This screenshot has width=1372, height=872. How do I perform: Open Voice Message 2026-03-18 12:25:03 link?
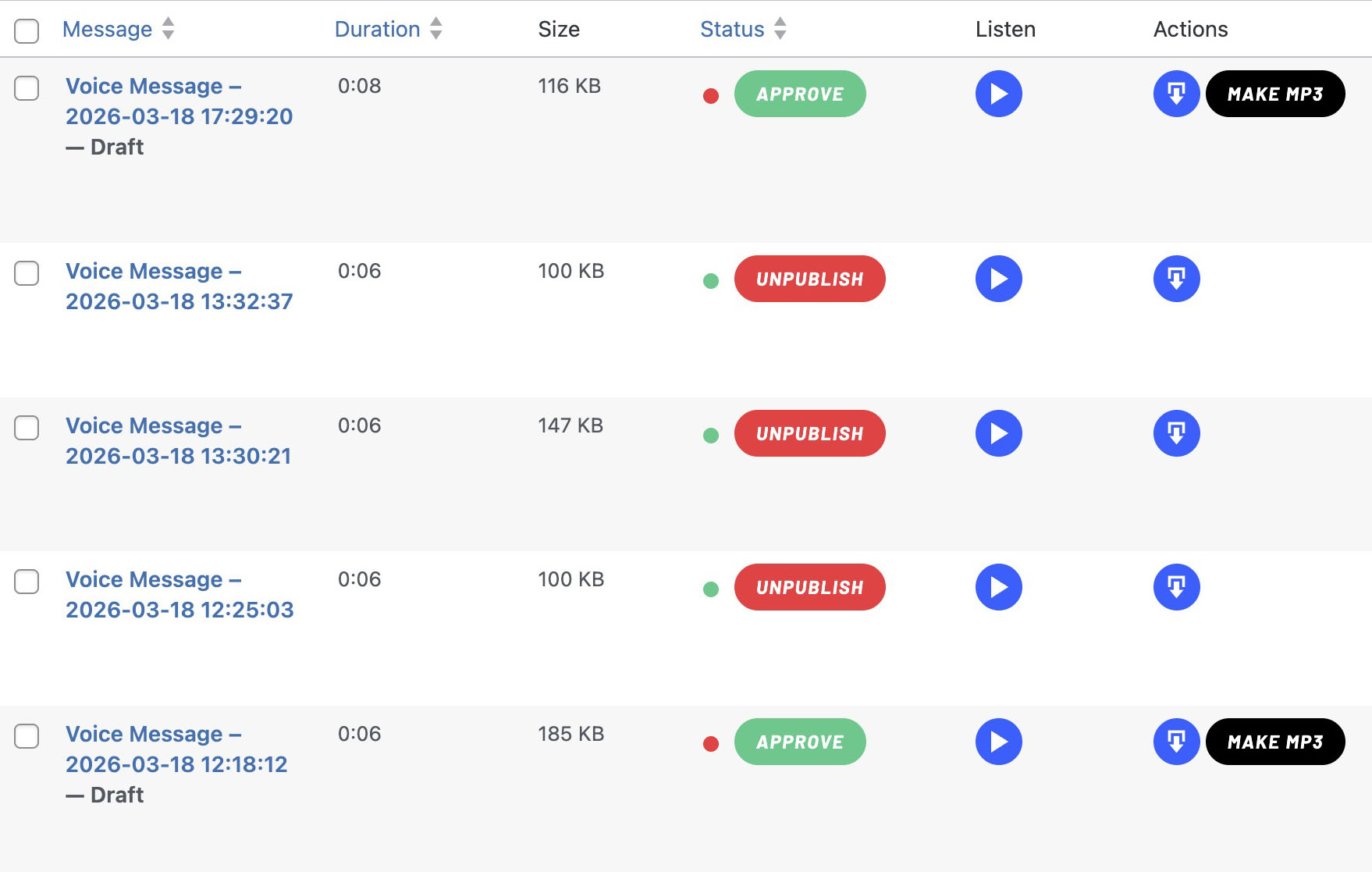tap(179, 595)
